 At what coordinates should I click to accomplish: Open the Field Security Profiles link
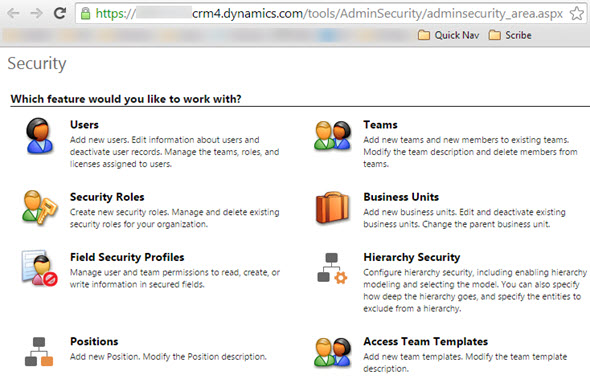tap(127, 257)
